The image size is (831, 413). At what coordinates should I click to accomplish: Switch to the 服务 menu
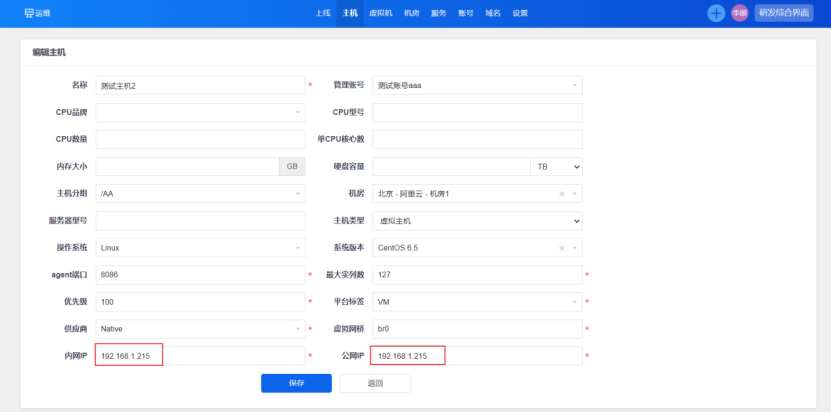coord(439,13)
